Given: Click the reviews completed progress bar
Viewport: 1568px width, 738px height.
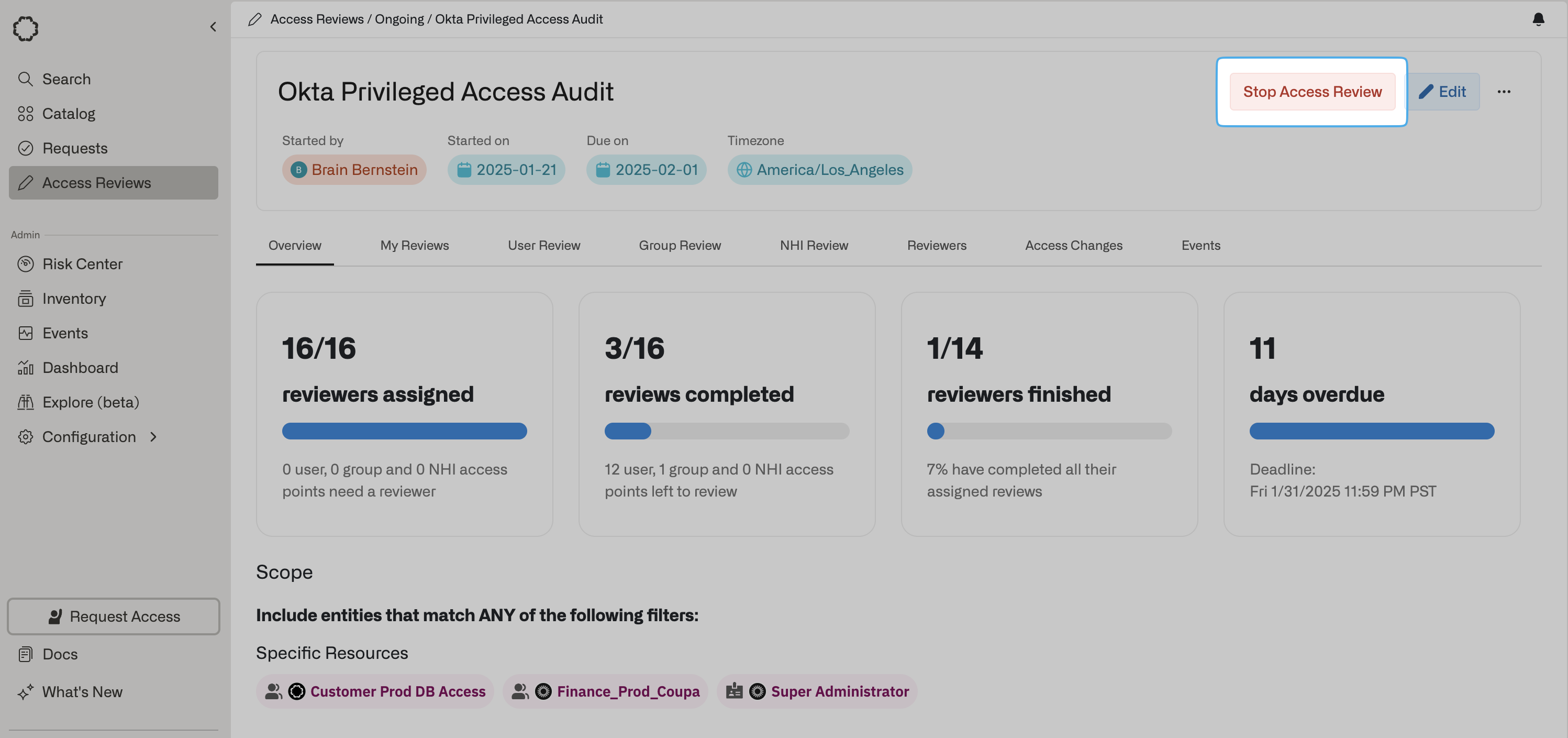Looking at the screenshot, I should [726, 431].
